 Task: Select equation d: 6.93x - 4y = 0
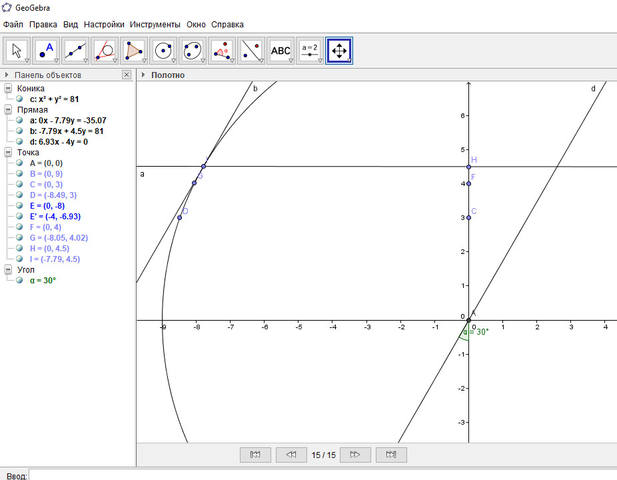pyautogui.click(x=59, y=141)
